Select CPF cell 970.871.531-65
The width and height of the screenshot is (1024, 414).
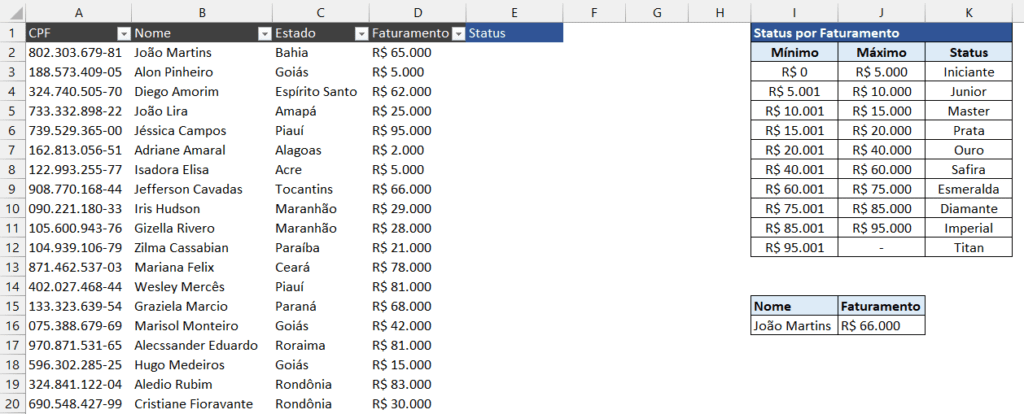pyautogui.click(x=79, y=345)
